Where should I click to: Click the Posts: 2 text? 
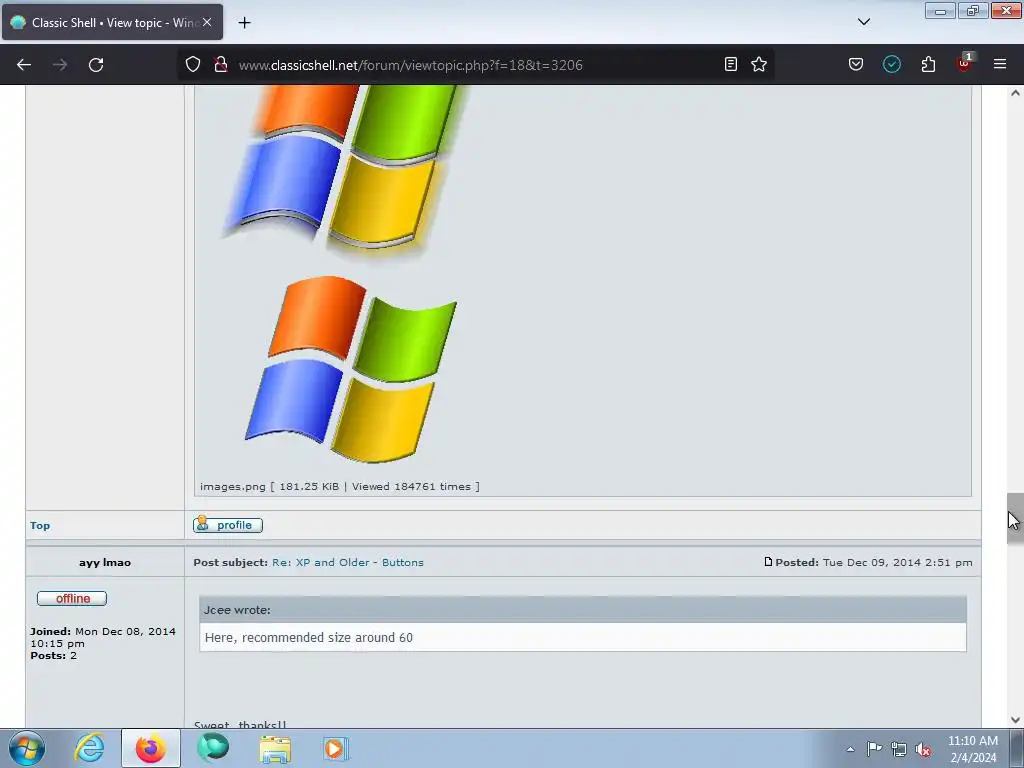(54, 656)
